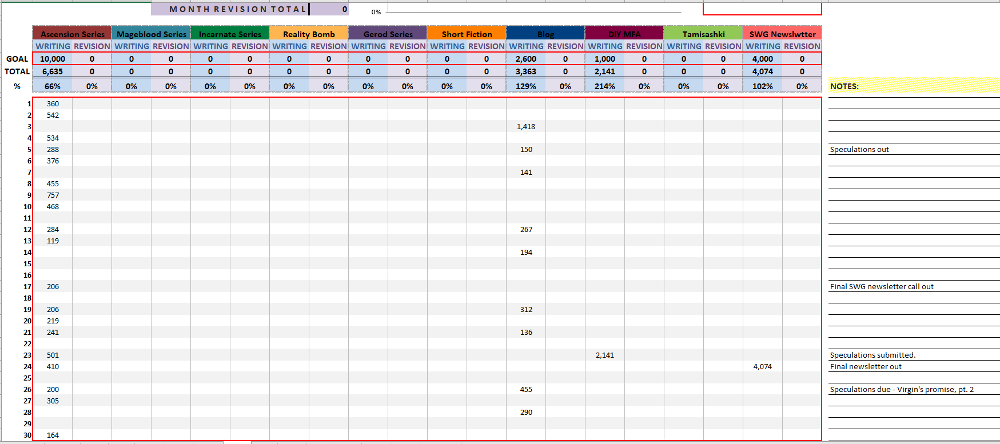The width and height of the screenshot is (1000, 444).
Task: Select the SWG Newsletter header cell
Action: coord(782,34)
